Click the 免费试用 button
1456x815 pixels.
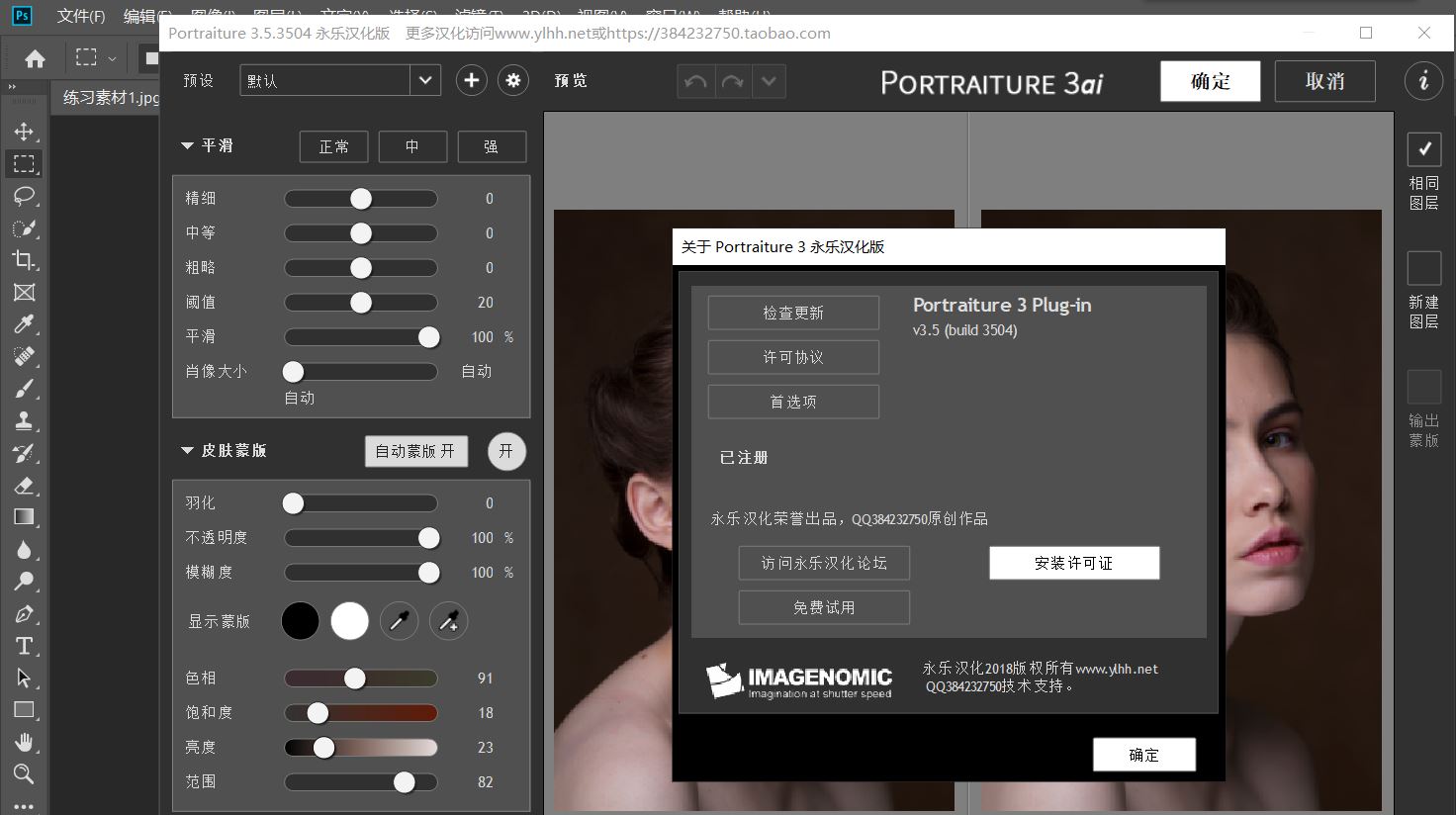[x=824, y=607]
